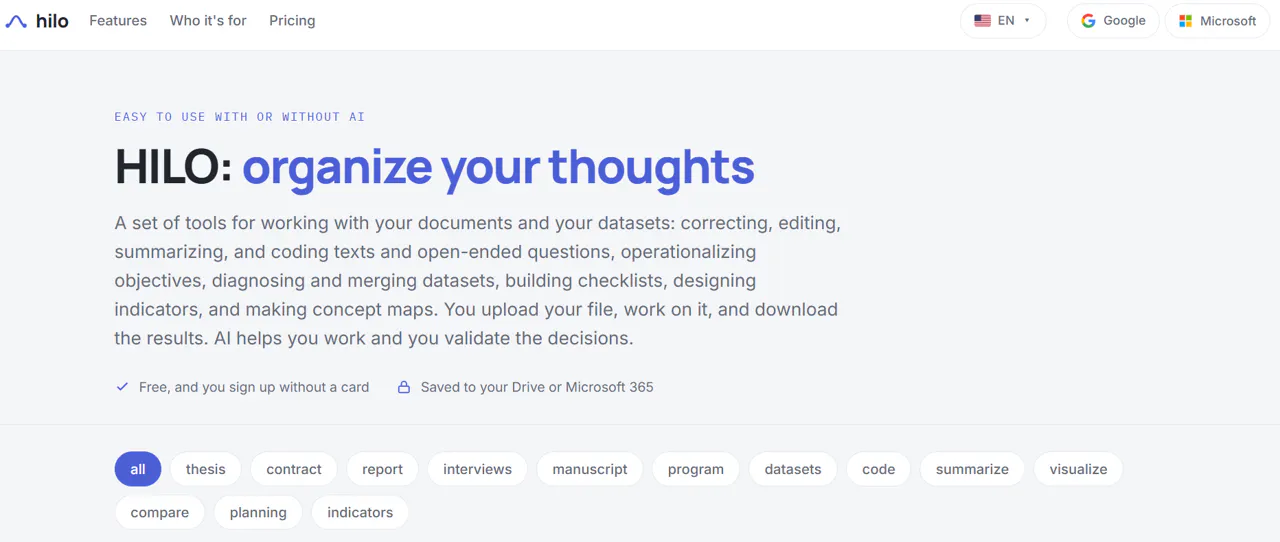1280x542 pixels.
Task: Toggle the 'contract' filter chip
Action: click(x=294, y=469)
